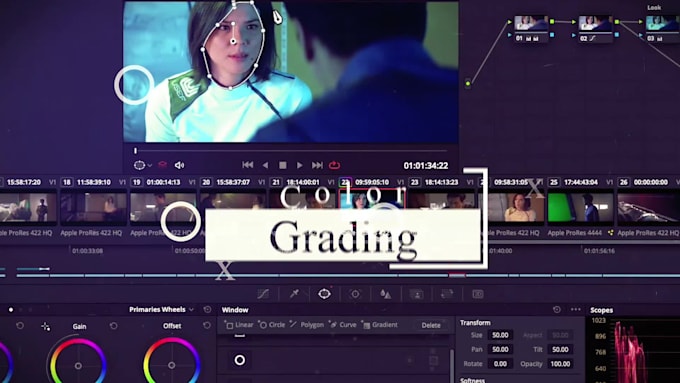This screenshot has width=680, height=383.
Task: Click the viewer timecode 01:01:34:22
Action: pos(426,165)
